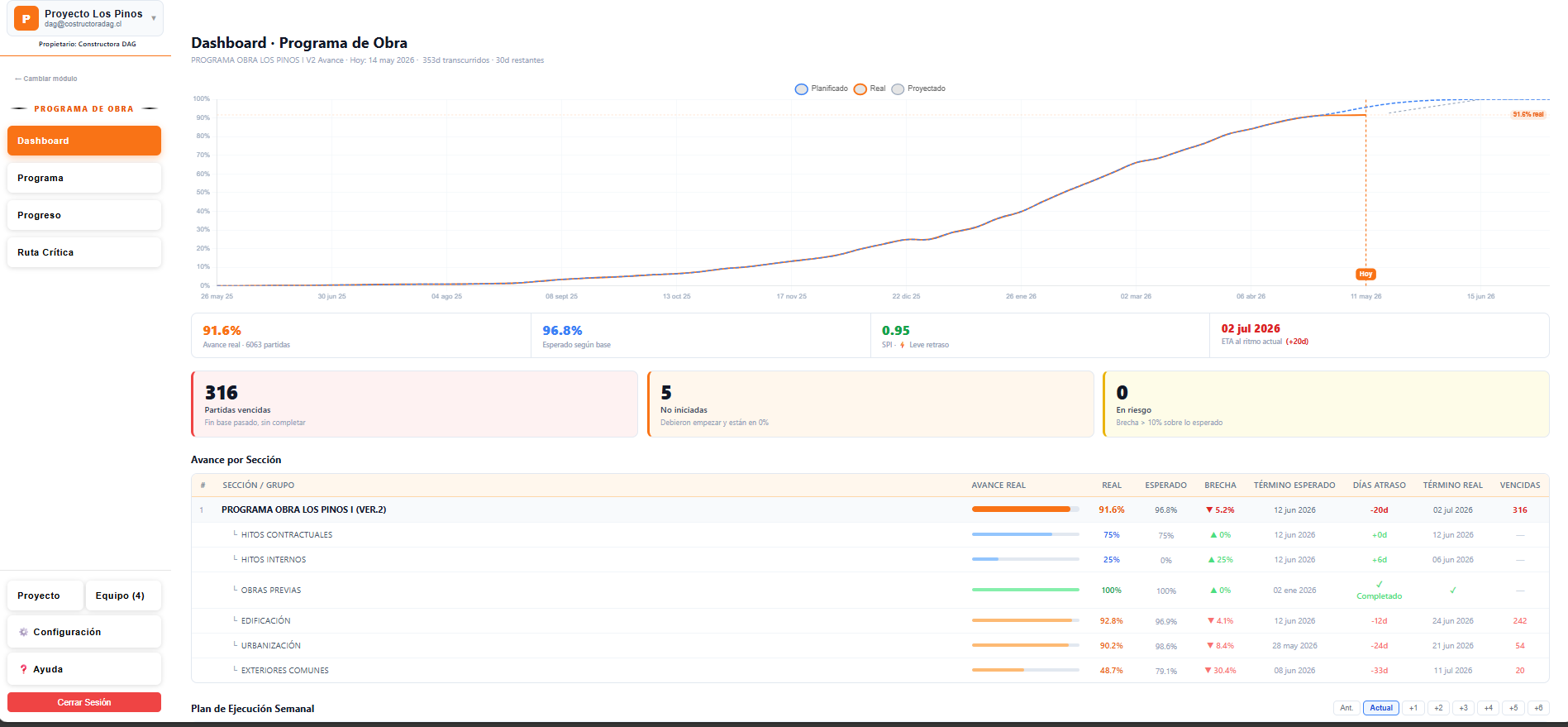Click the PROGRAMA OBRA LOS PINOS progress bar
This screenshot has height=727, width=1568.
coord(1025,509)
